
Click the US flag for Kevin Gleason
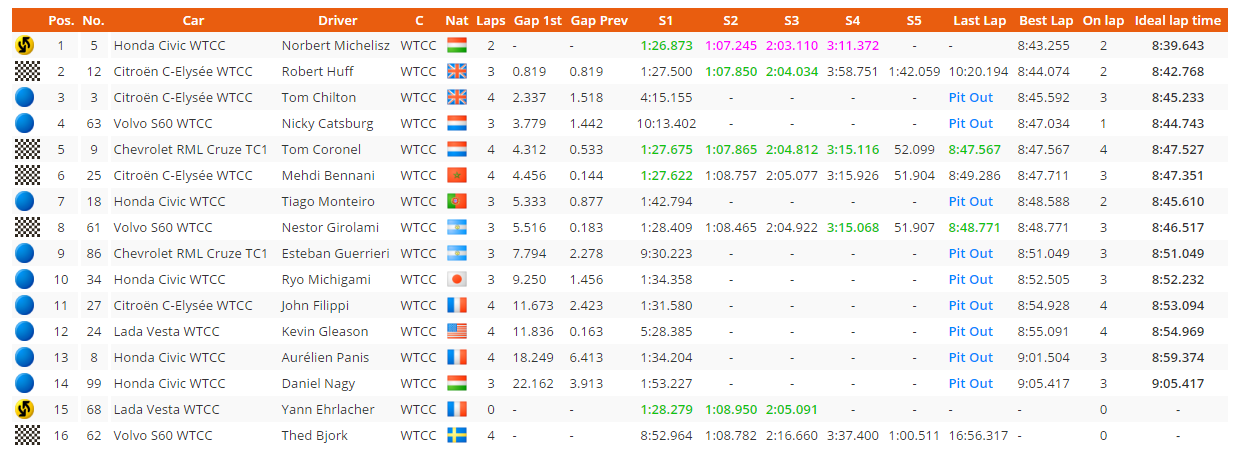[x=456, y=332]
